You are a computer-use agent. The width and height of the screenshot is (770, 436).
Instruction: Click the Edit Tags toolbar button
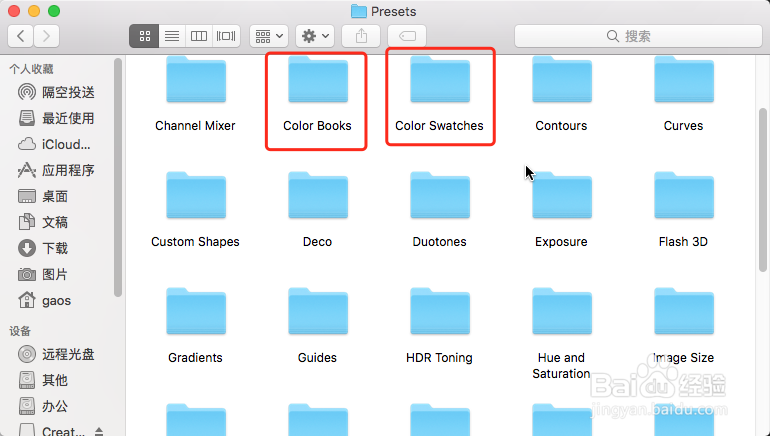point(407,36)
